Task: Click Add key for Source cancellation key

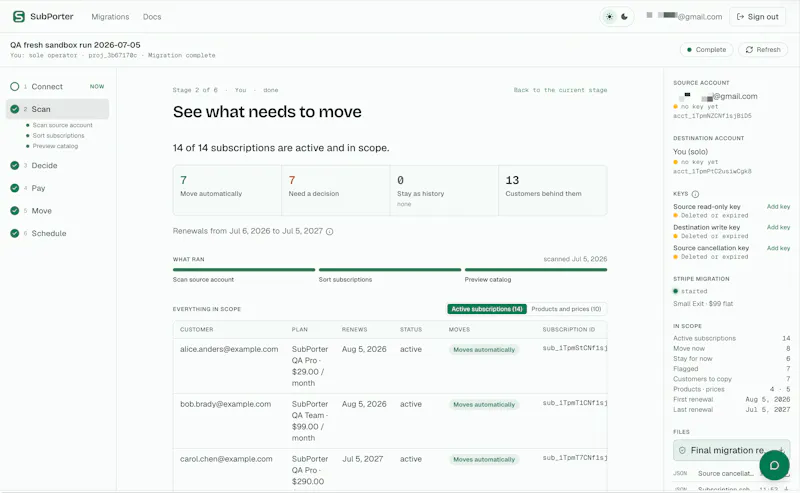Action: coord(778,248)
